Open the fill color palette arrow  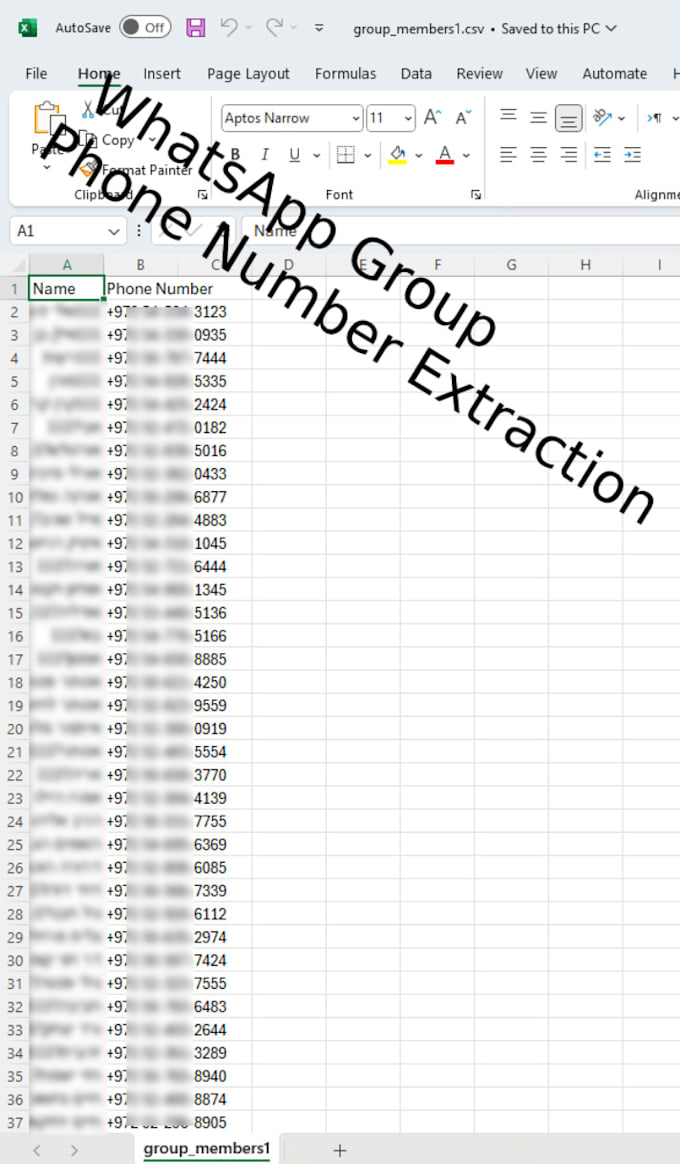(x=419, y=155)
